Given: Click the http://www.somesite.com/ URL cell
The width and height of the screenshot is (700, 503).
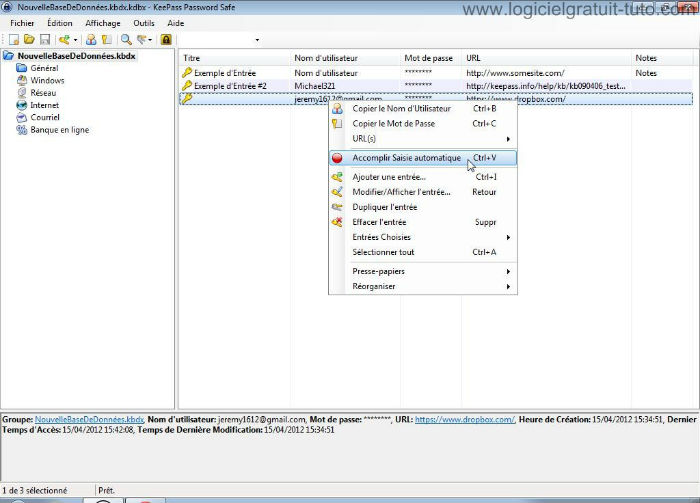Looking at the screenshot, I should (x=515, y=73).
